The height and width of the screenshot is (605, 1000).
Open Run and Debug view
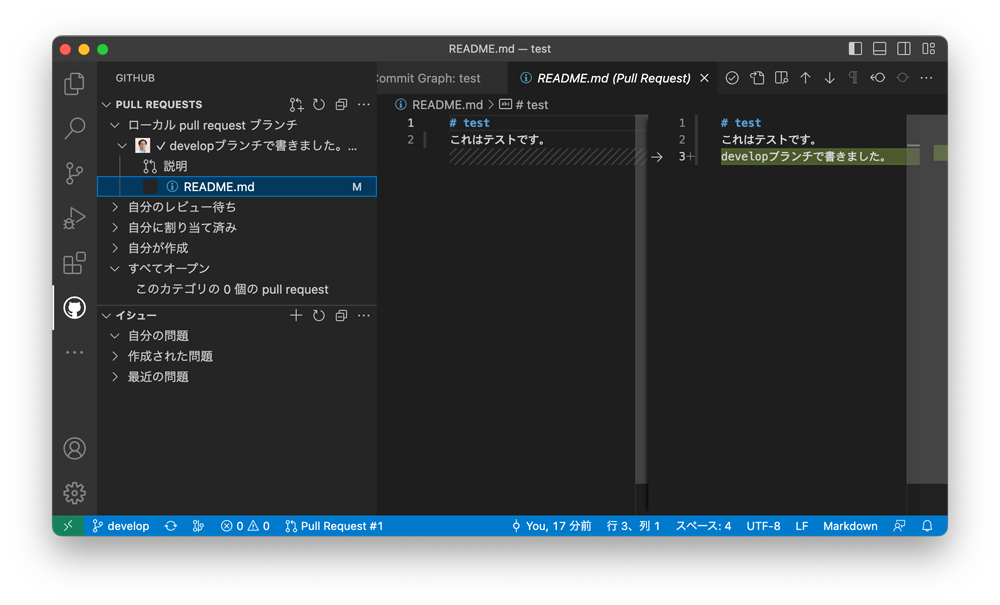(x=75, y=218)
